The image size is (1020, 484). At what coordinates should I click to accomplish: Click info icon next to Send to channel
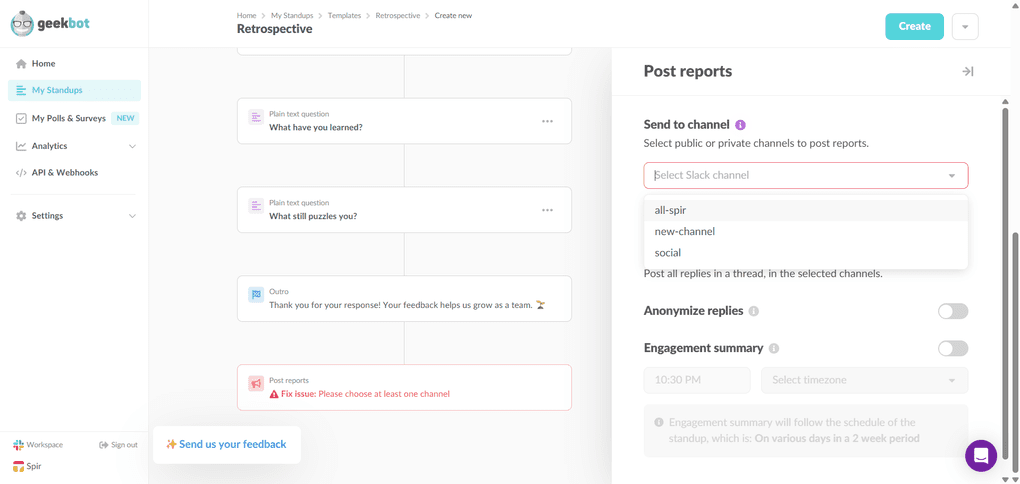740,125
